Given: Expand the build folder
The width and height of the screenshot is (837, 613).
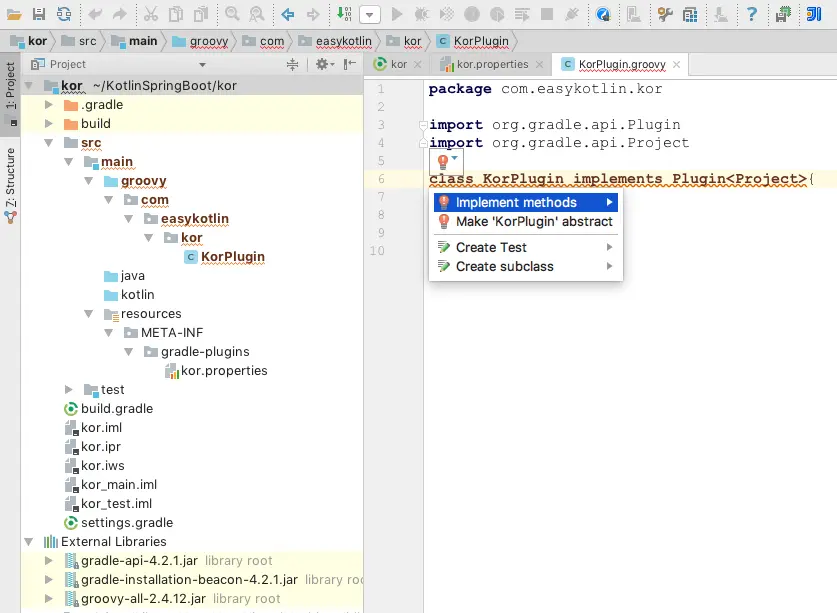Looking at the screenshot, I should (49, 124).
